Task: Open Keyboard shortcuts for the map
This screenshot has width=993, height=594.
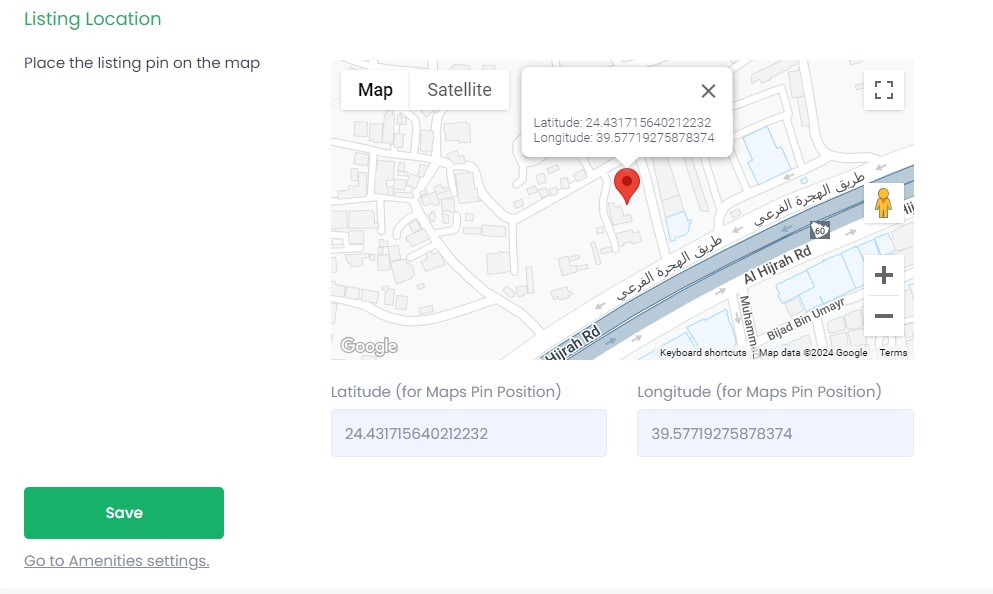Action: pyautogui.click(x=703, y=353)
